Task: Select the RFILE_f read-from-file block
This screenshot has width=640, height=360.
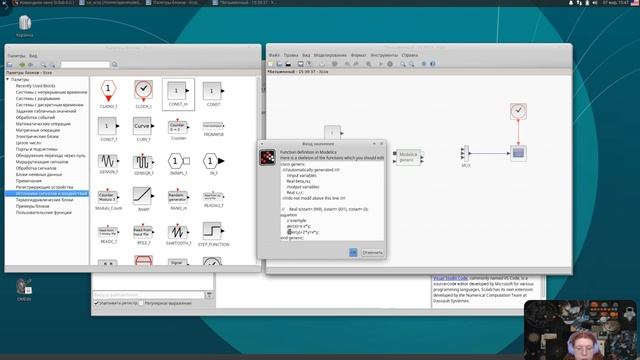Action: (143, 234)
